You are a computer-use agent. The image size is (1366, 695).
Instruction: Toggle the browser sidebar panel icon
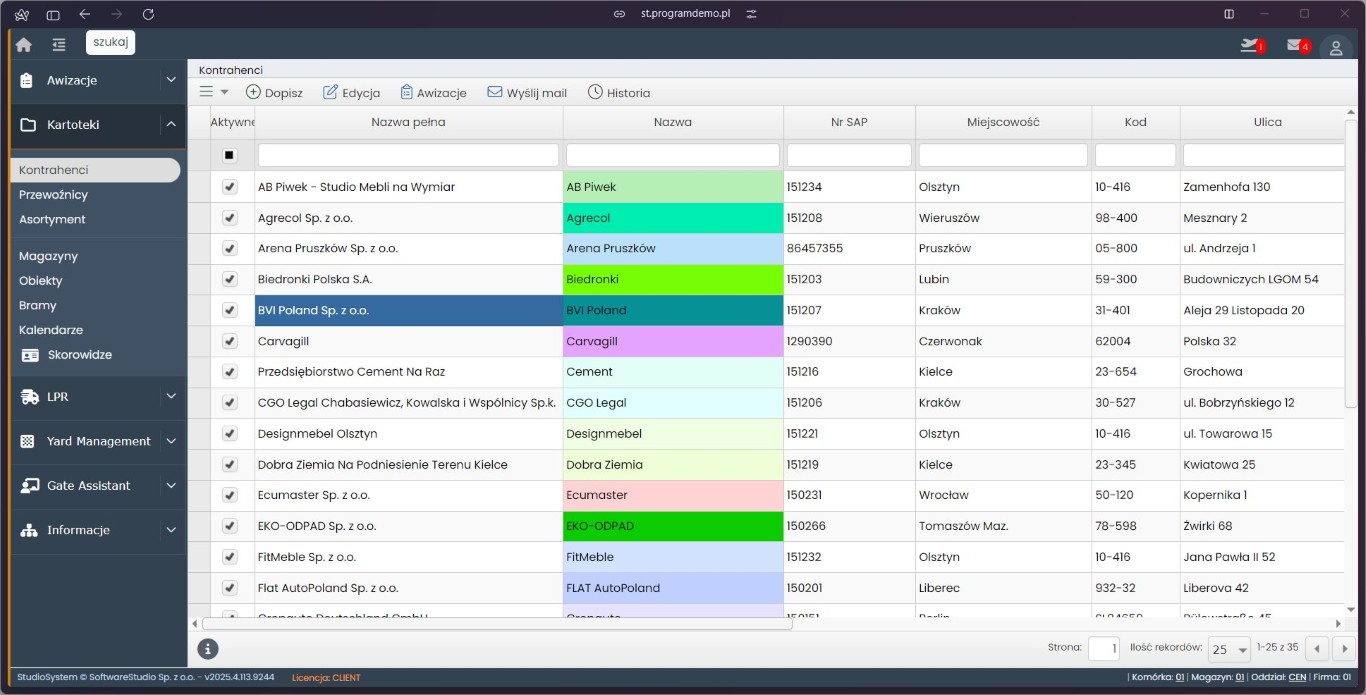click(53, 14)
